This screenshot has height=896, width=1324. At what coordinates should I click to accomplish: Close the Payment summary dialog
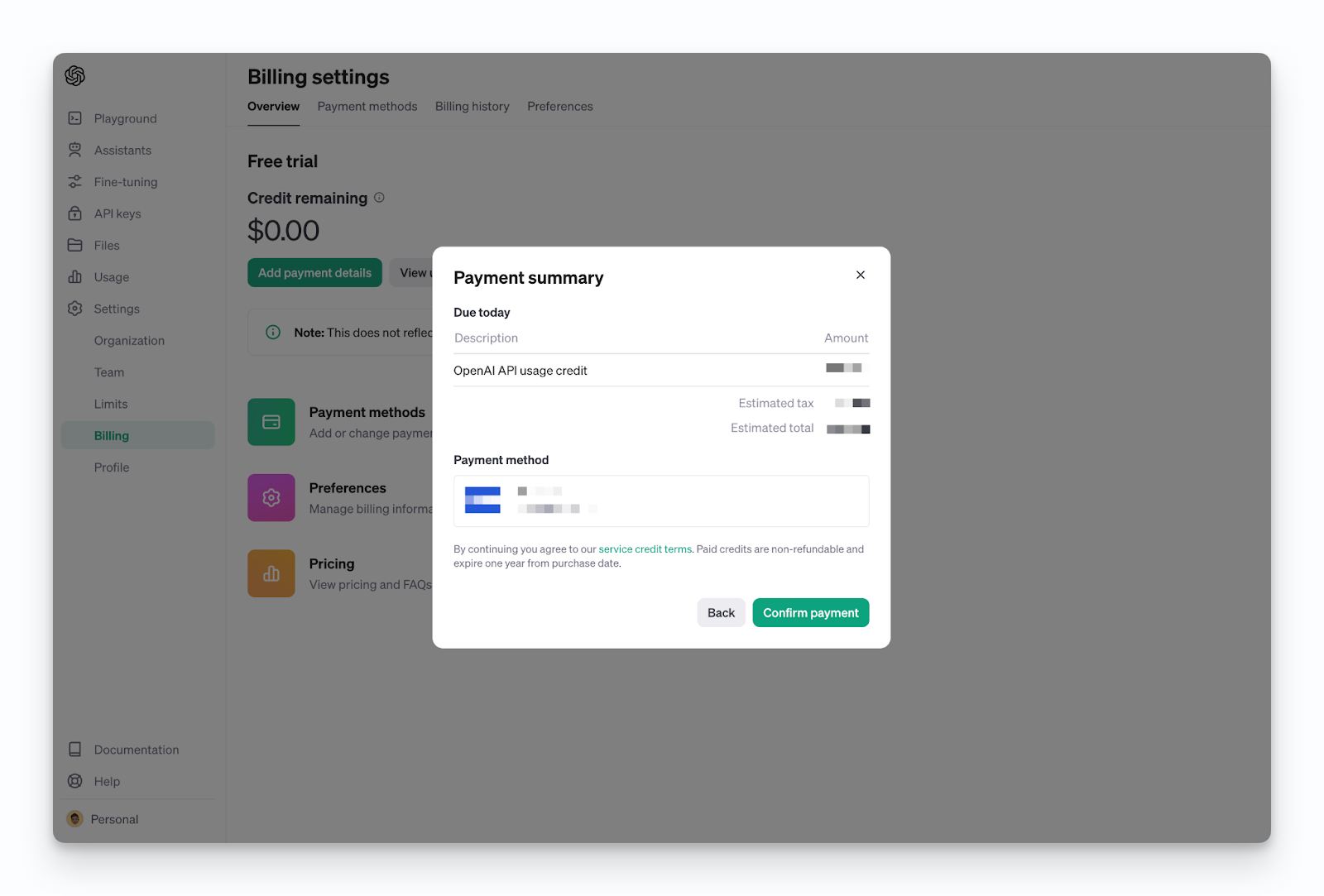tap(861, 275)
